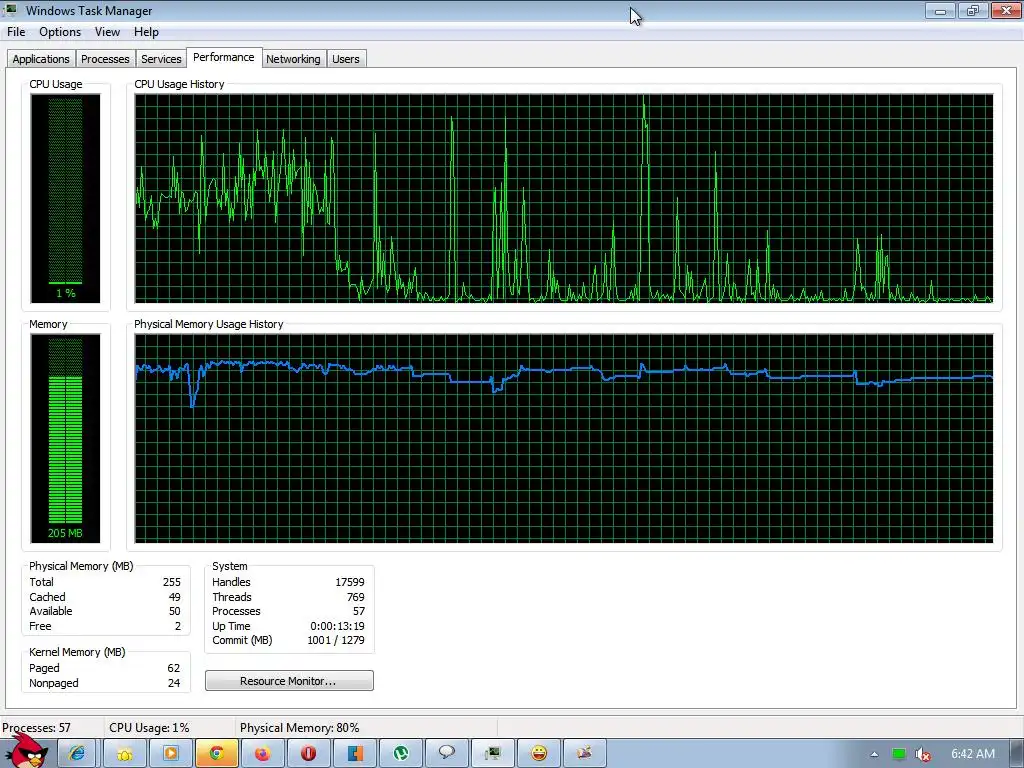
Task: Click the orange-blue app taskbar icon
Action: coord(355,754)
